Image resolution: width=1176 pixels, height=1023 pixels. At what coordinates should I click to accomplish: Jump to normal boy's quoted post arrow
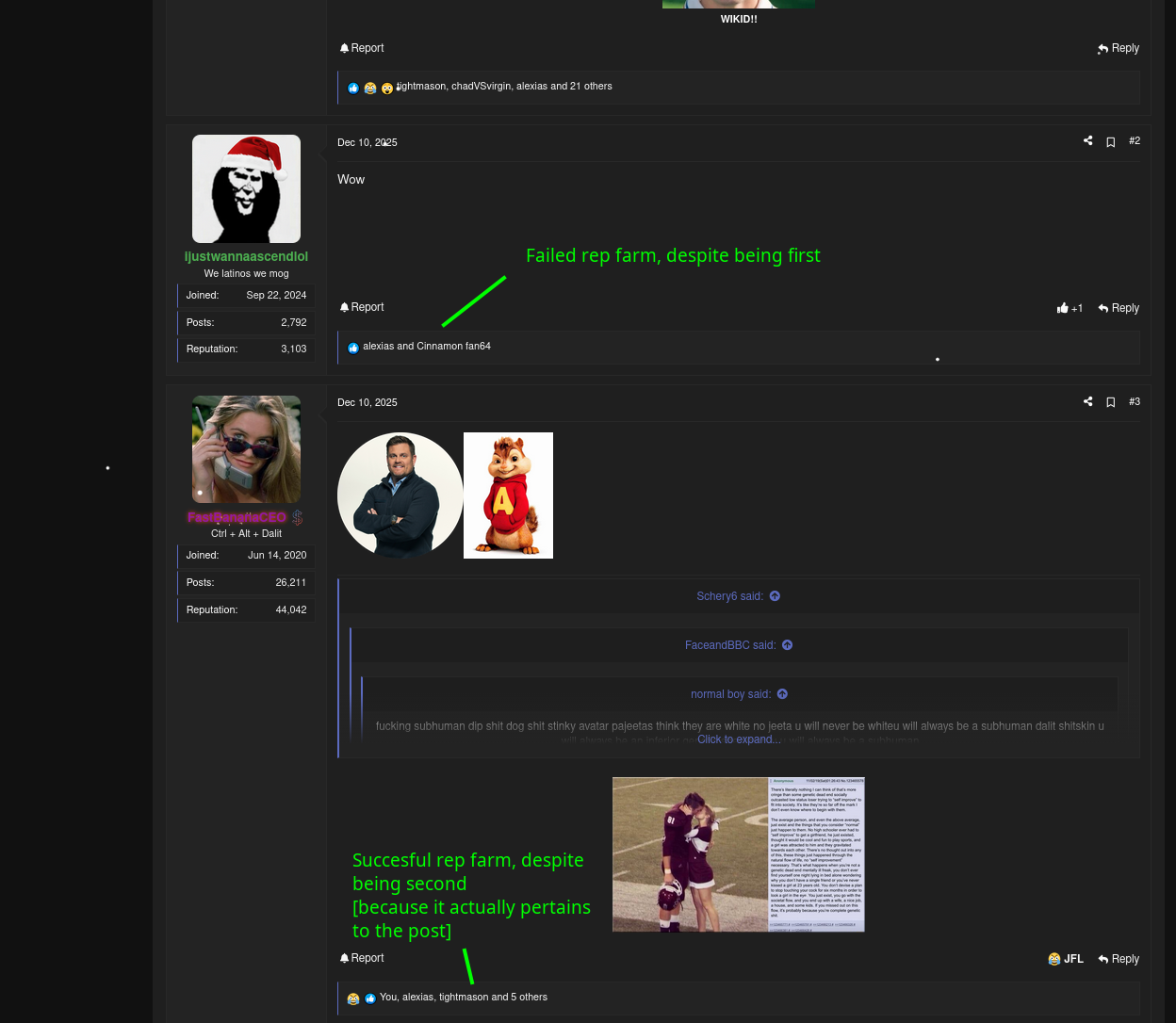tap(782, 694)
